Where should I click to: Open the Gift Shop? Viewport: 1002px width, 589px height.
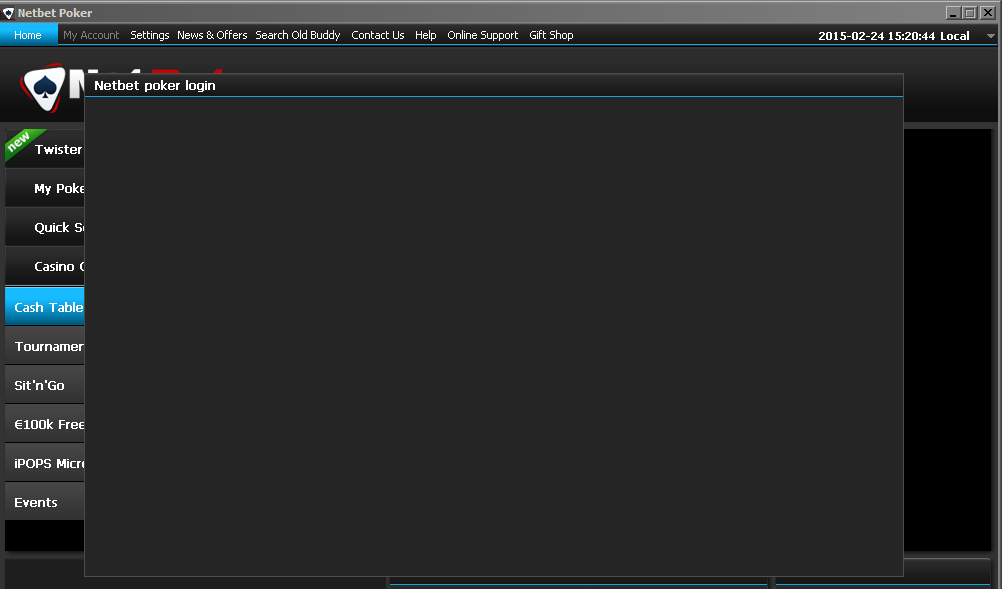pos(551,35)
